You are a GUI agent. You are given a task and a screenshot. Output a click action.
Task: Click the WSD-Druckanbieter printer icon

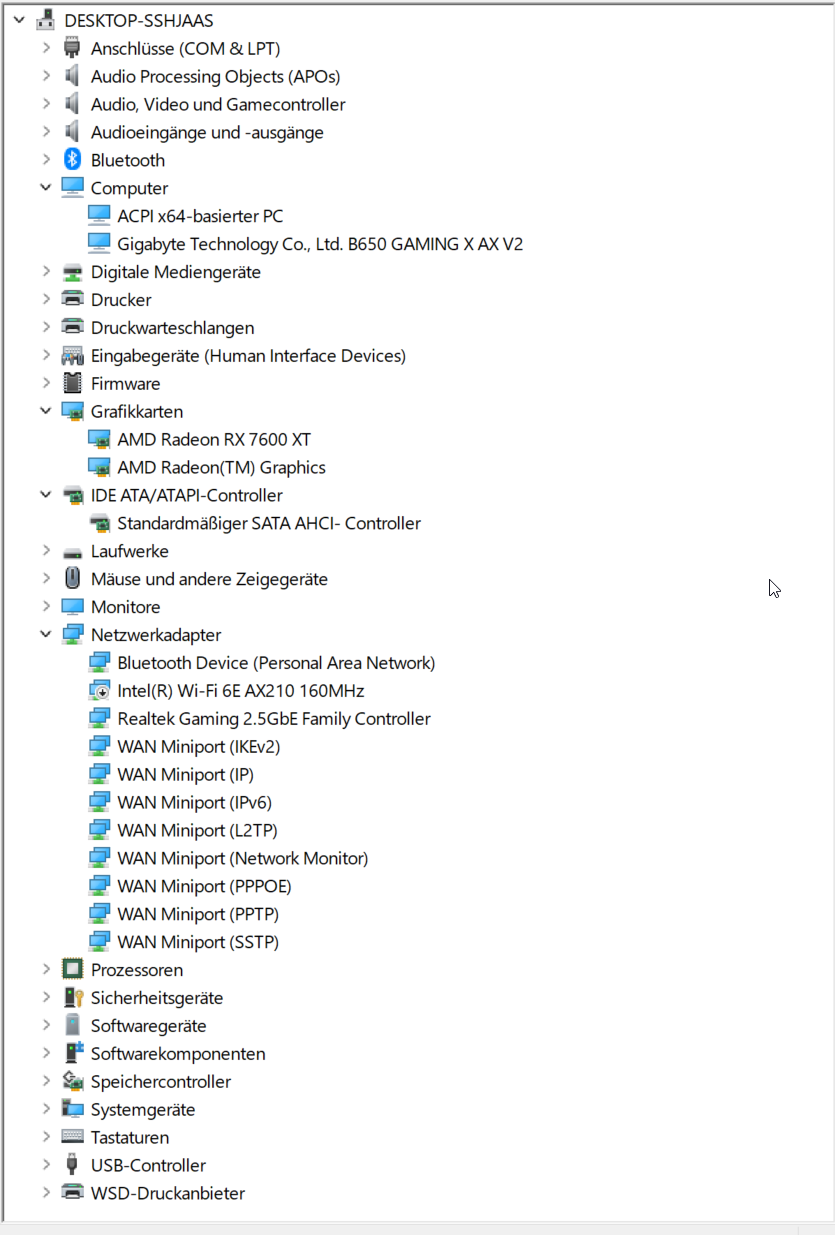click(x=72, y=1193)
